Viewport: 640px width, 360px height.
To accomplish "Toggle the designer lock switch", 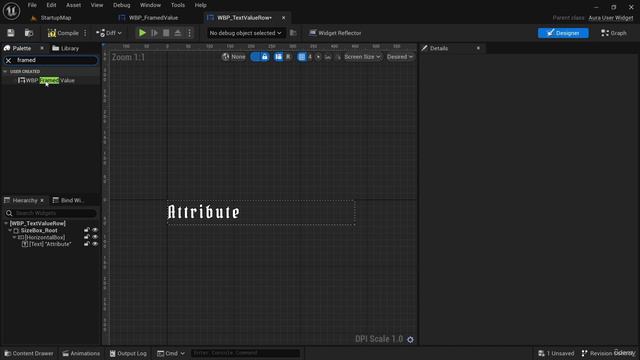I will (260, 57).
